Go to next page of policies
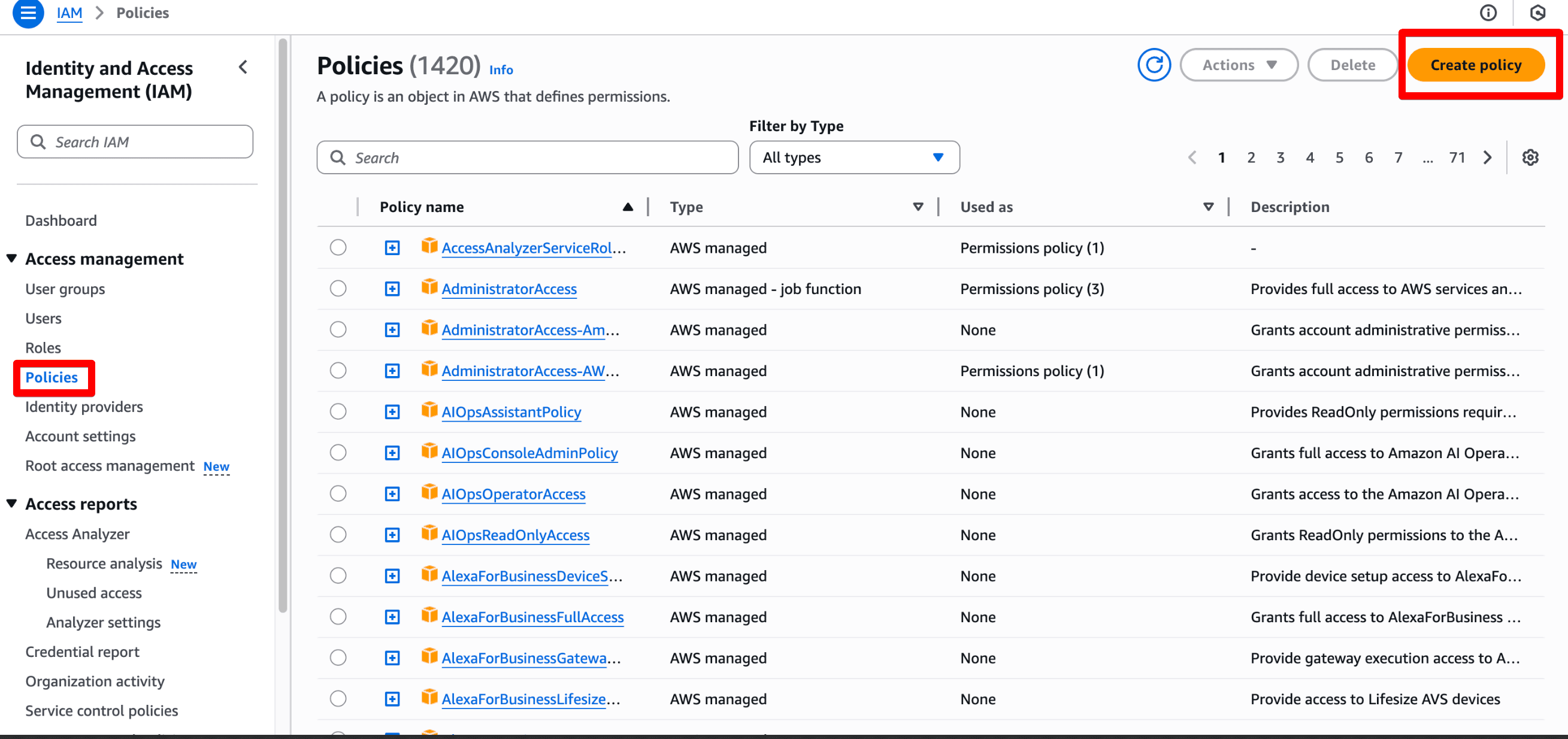The image size is (1568, 739). click(x=1488, y=158)
